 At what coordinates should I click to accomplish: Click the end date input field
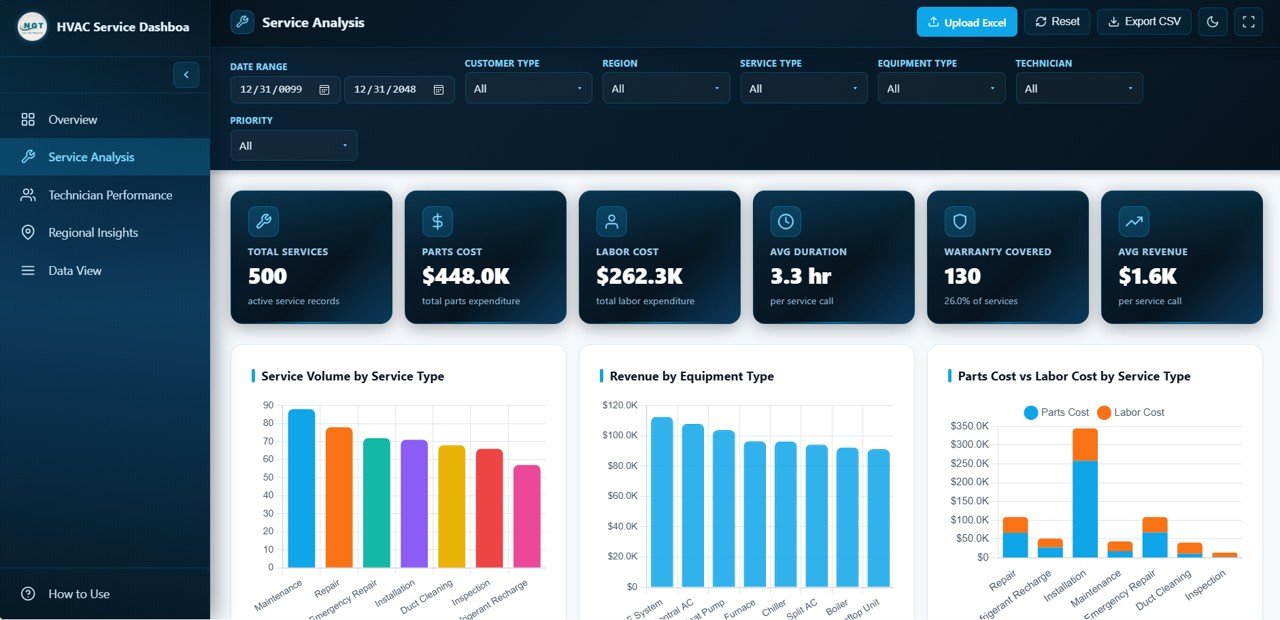[x=385, y=90]
